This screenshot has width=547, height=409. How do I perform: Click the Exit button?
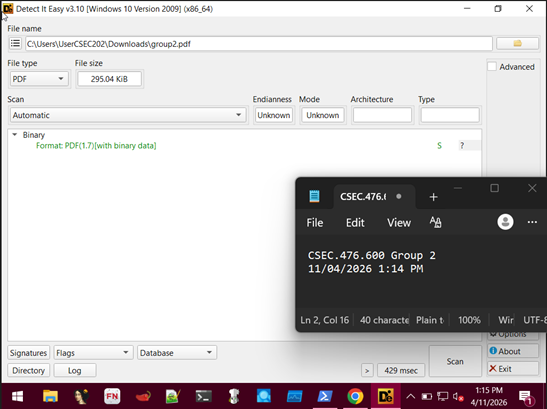pyautogui.click(x=513, y=369)
